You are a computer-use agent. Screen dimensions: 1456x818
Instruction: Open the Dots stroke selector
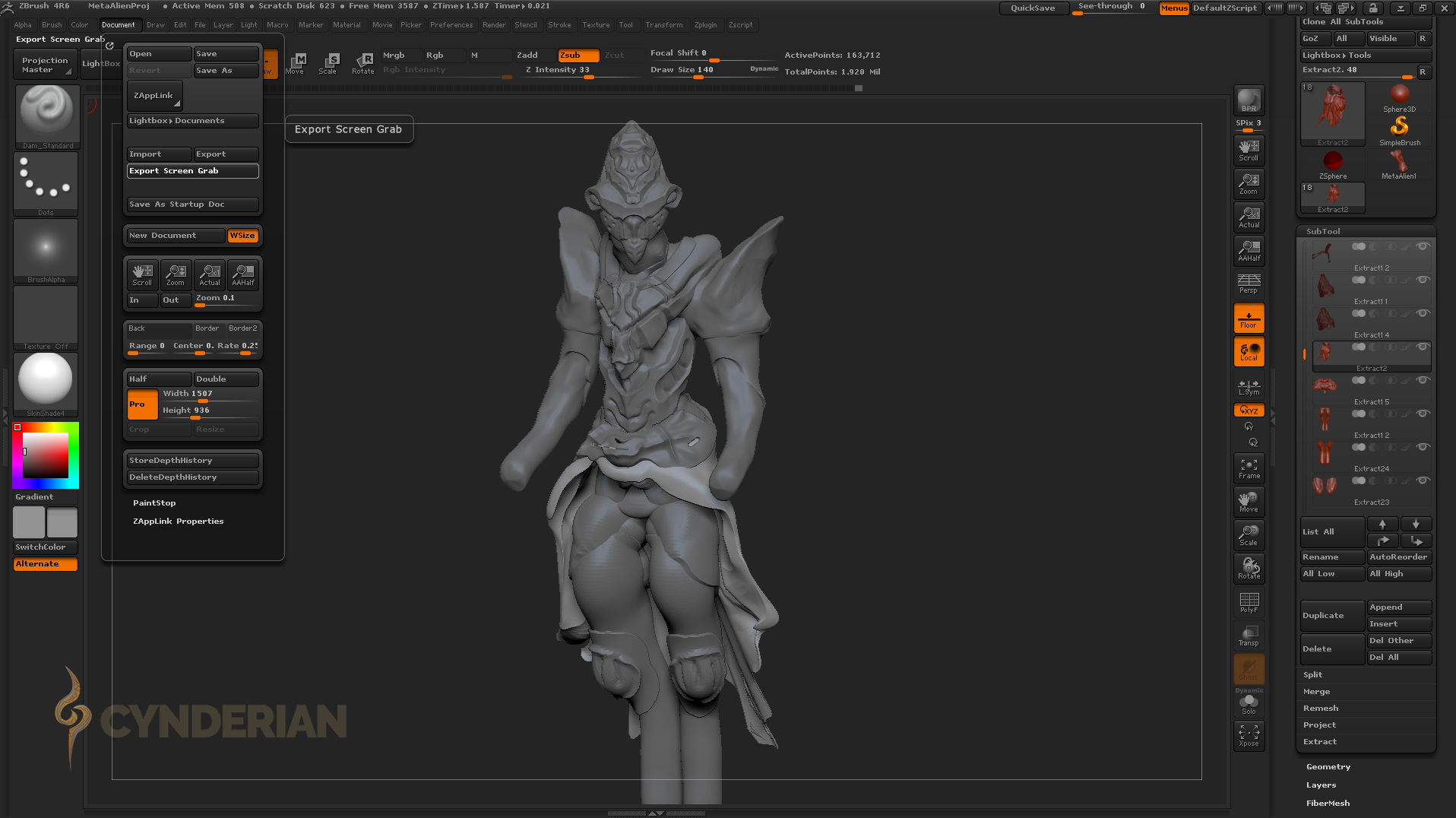46,183
